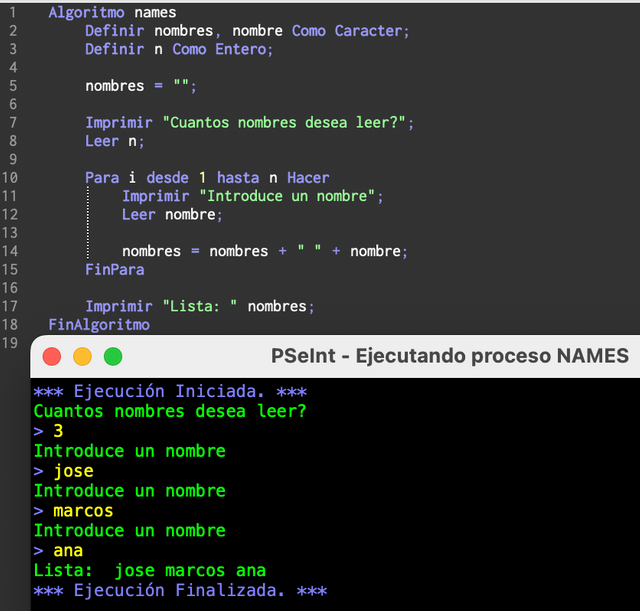Image resolution: width=640 pixels, height=611 pixels.
Task: Select line number 10 in gutter
Action: click(x=10, y=178)
